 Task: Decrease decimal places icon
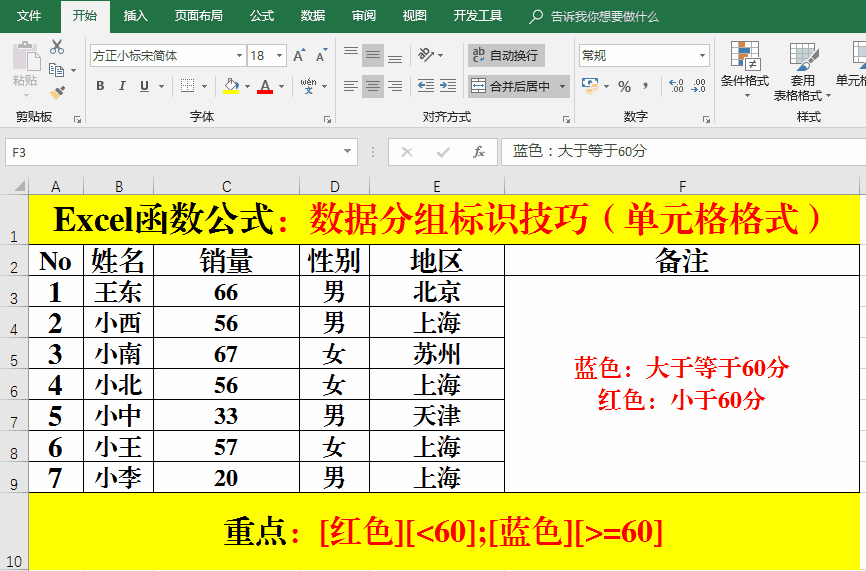698,86
